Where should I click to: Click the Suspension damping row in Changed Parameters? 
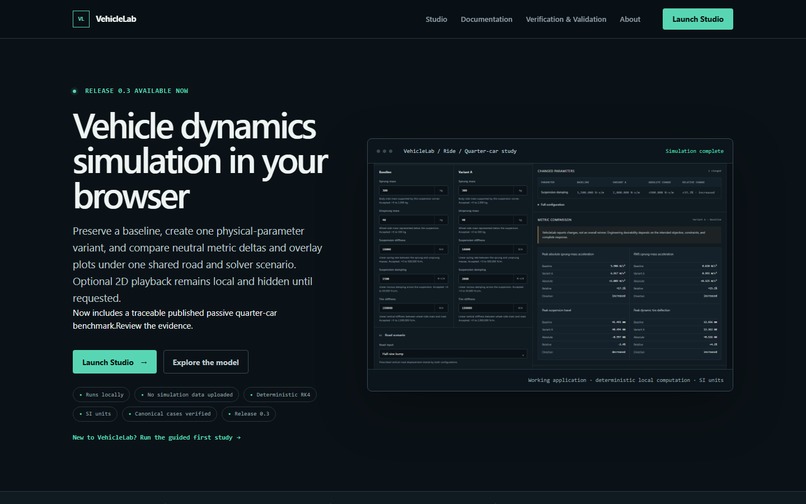pyautogui.click(x=629, y=192)
